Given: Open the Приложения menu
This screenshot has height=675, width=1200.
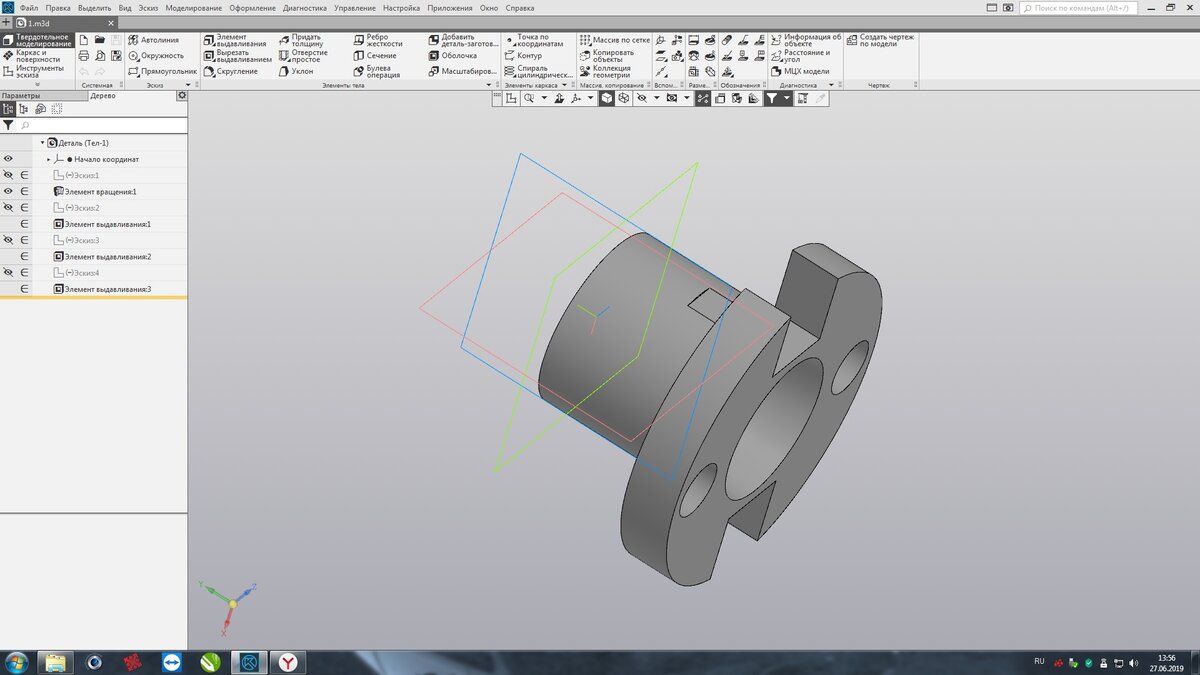Looking at the screenshot, I should tap(450, 7).
